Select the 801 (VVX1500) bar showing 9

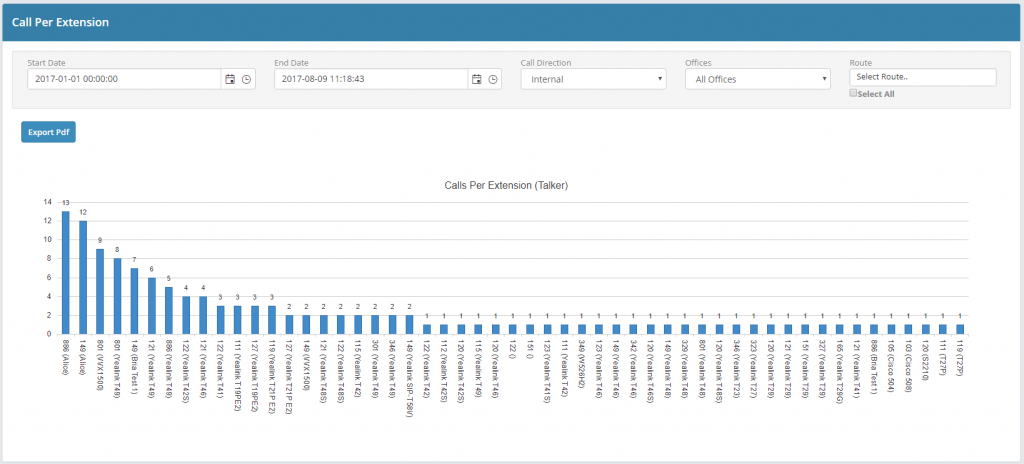[x=100, y=291]
